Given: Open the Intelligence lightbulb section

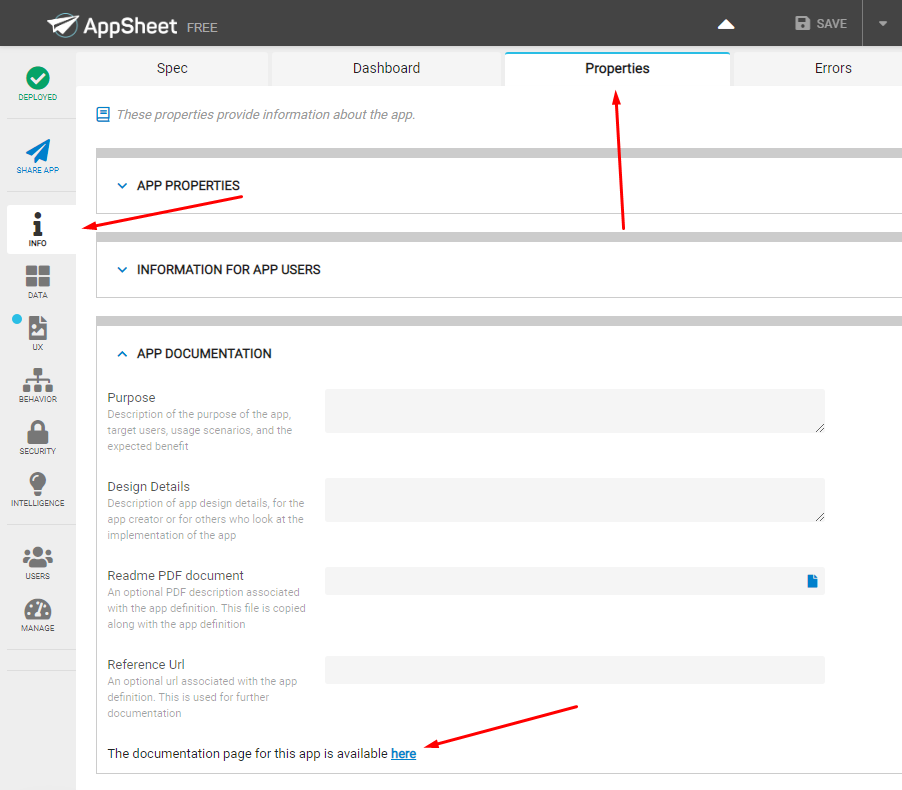Looking at the screenshot, I should tap(37, 490).
